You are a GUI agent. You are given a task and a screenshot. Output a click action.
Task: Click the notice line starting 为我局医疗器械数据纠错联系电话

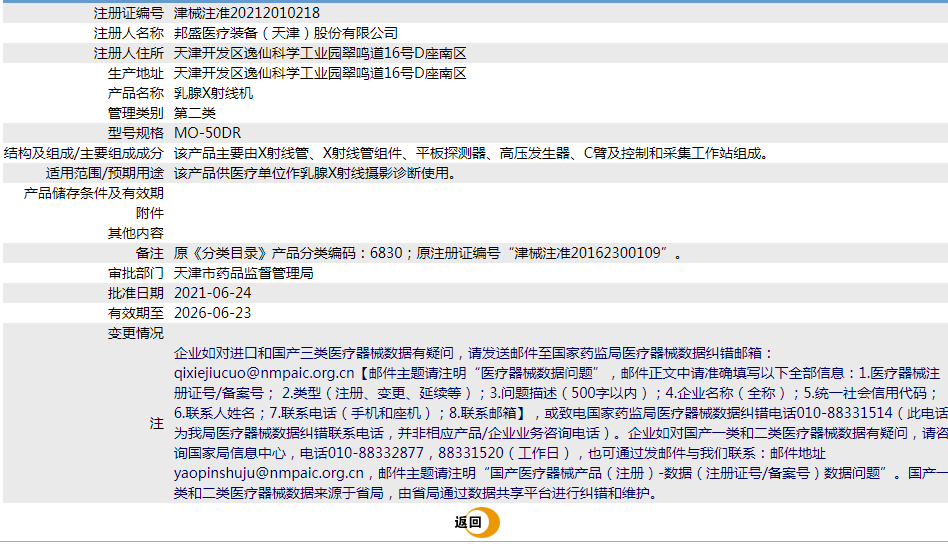[x=560, y=433]
